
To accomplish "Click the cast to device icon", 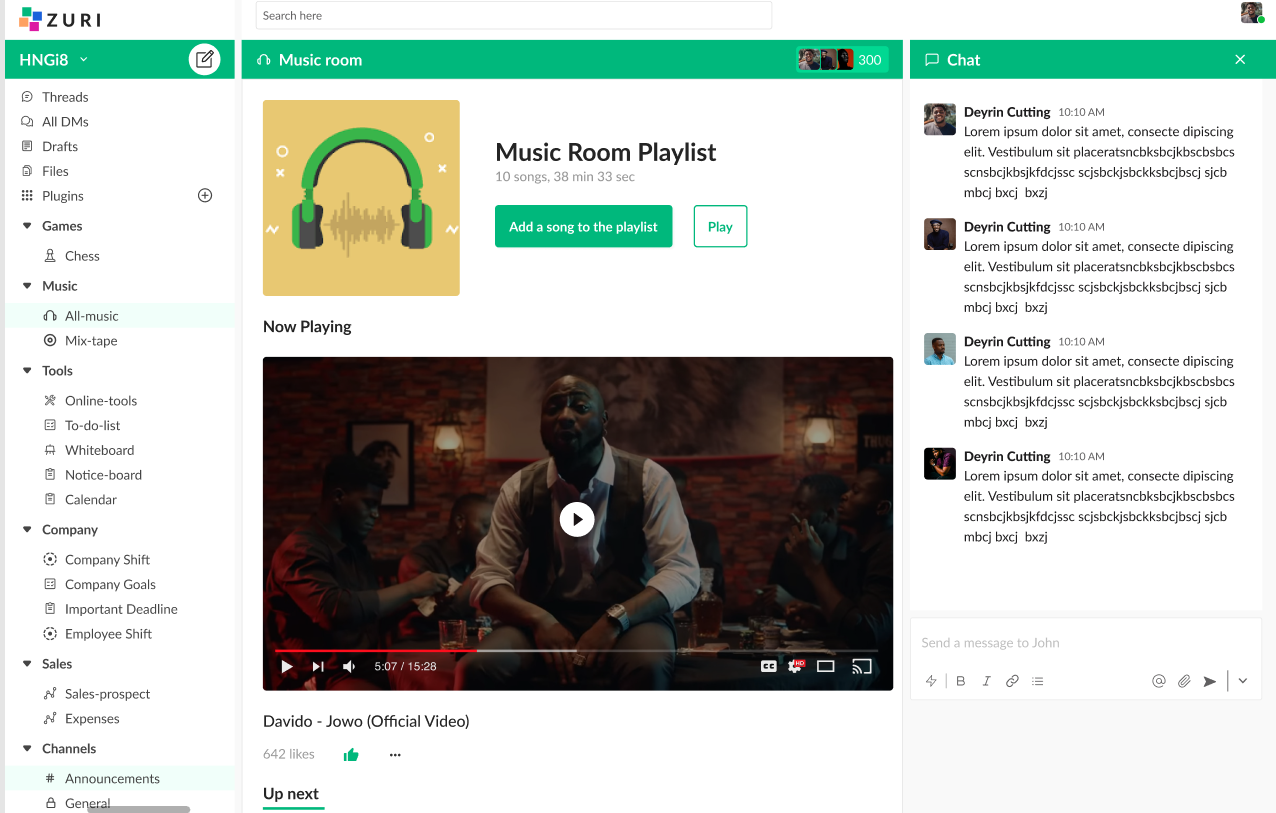I will [x=862, y=666].
